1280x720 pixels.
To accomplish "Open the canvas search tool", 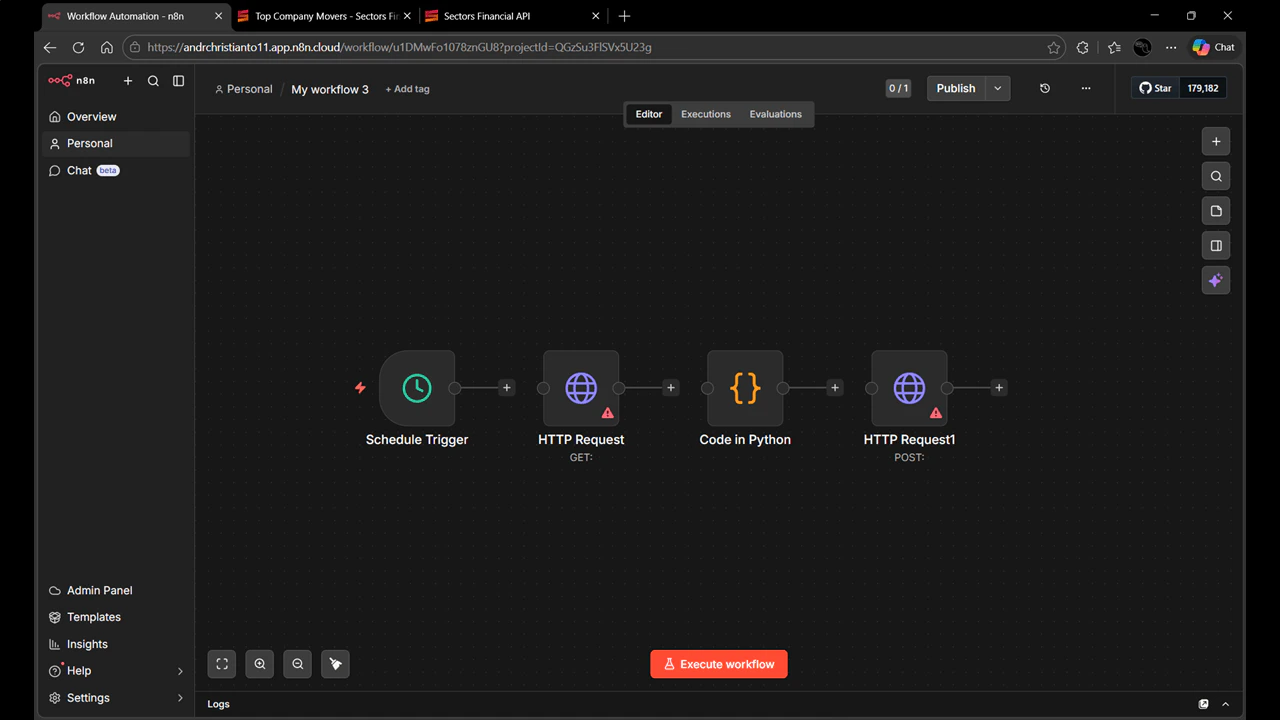I will pos(1216,176).
